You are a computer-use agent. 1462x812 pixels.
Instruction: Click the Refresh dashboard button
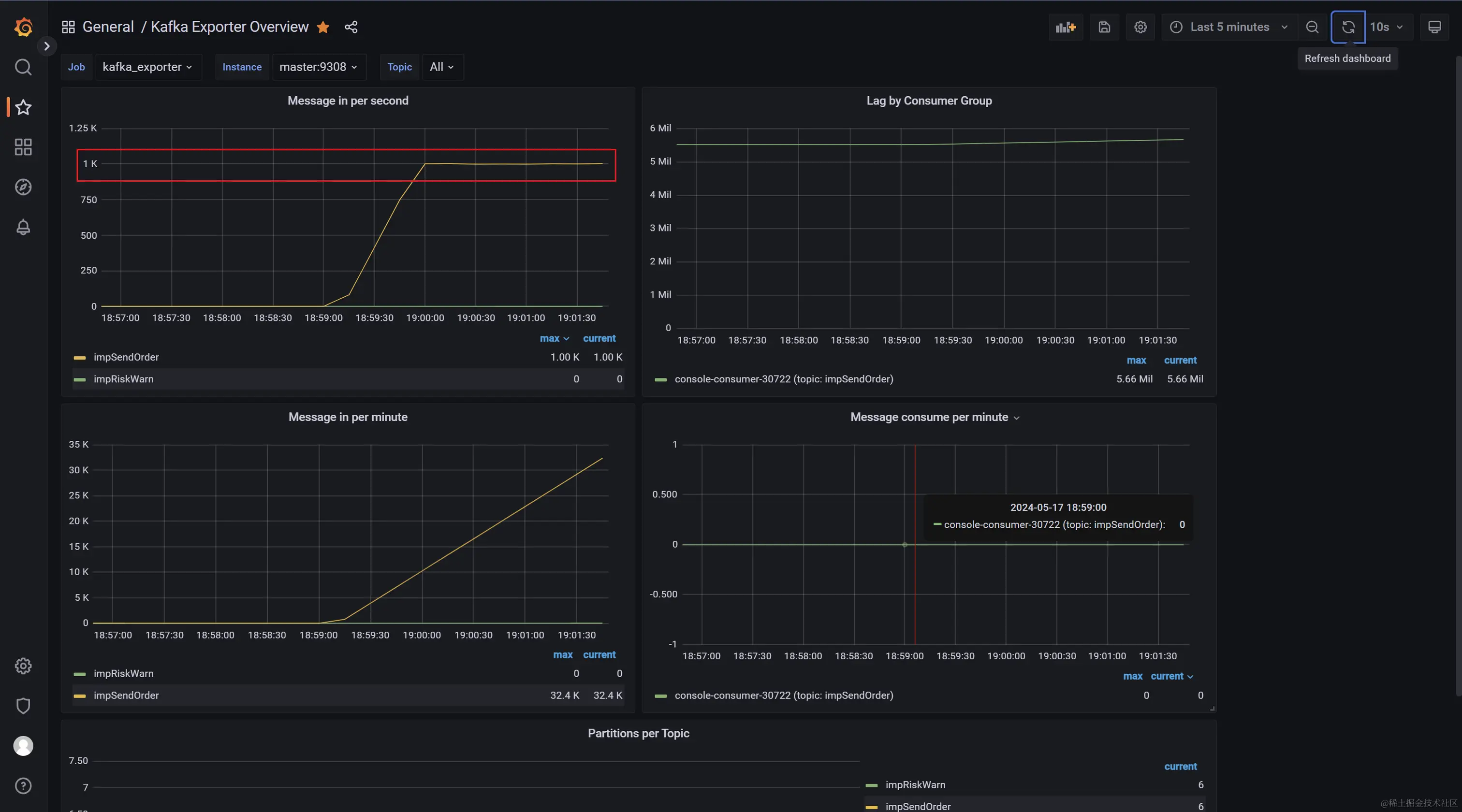(x=1348, y=27)
